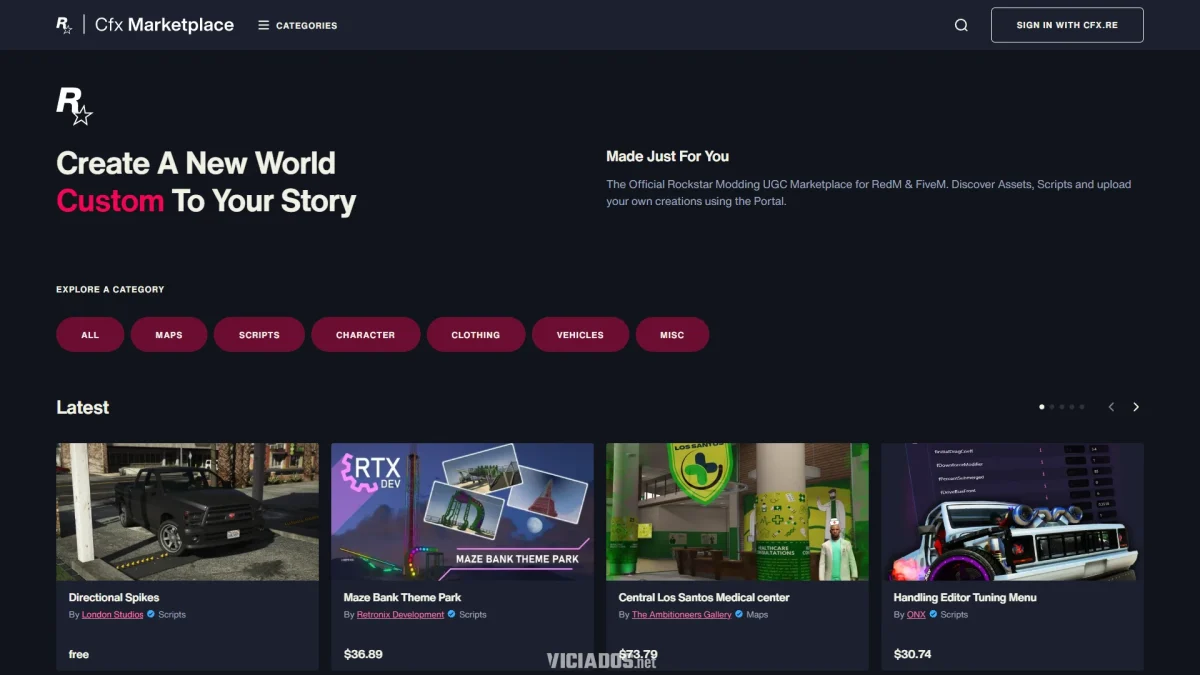Switch to the CLOTHING category filter
This screenshot has height=675, width=1200.
pos(476,334)
